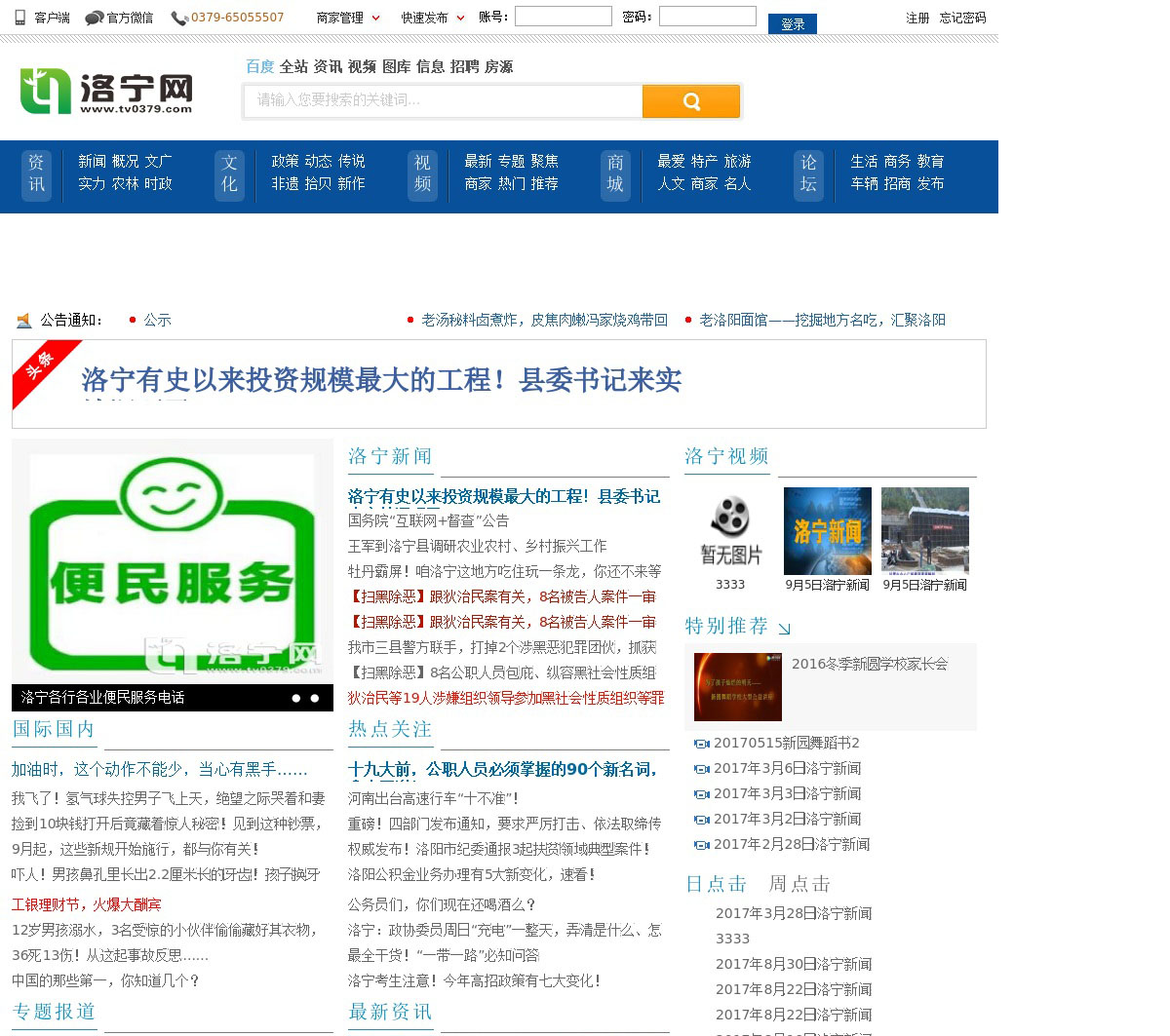Open the 忘记密码 link
The image size is (1170, 1036).
click(962, 18)
